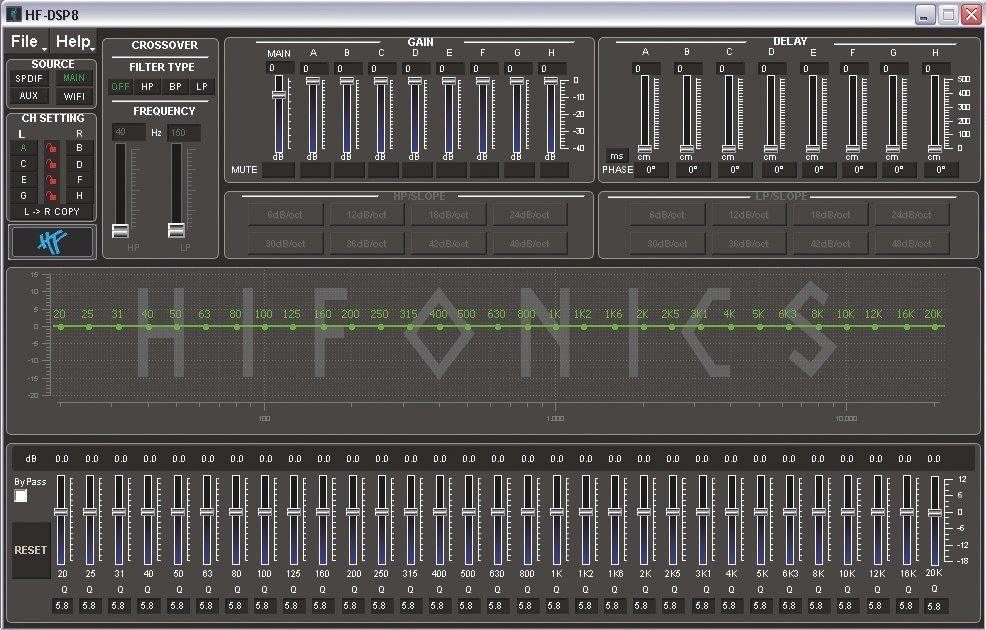Click the L -> R COPY button
Viewport: 986px width, 630px height.
click(x=52, y=212)
